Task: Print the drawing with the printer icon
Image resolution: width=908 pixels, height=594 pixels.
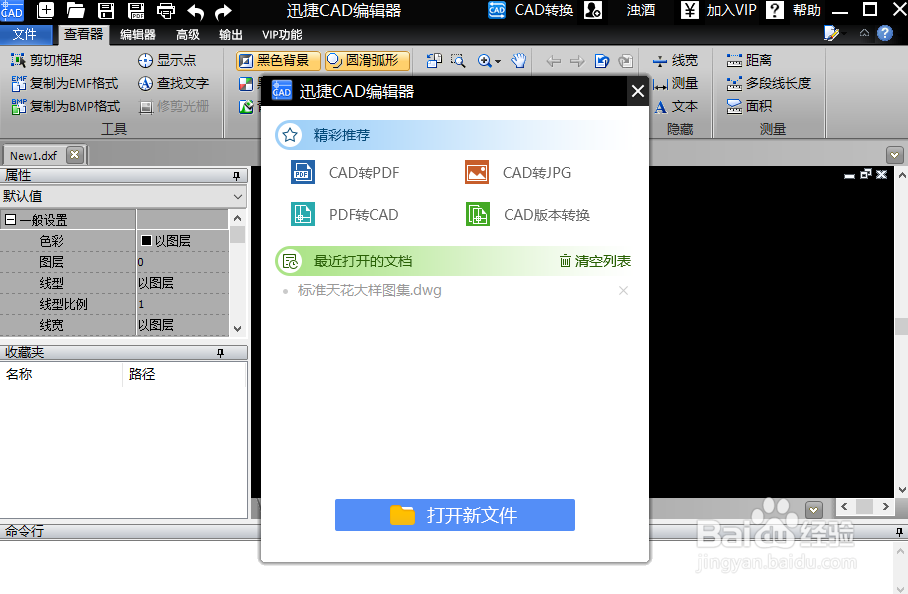Action: [x=166, y=10]
